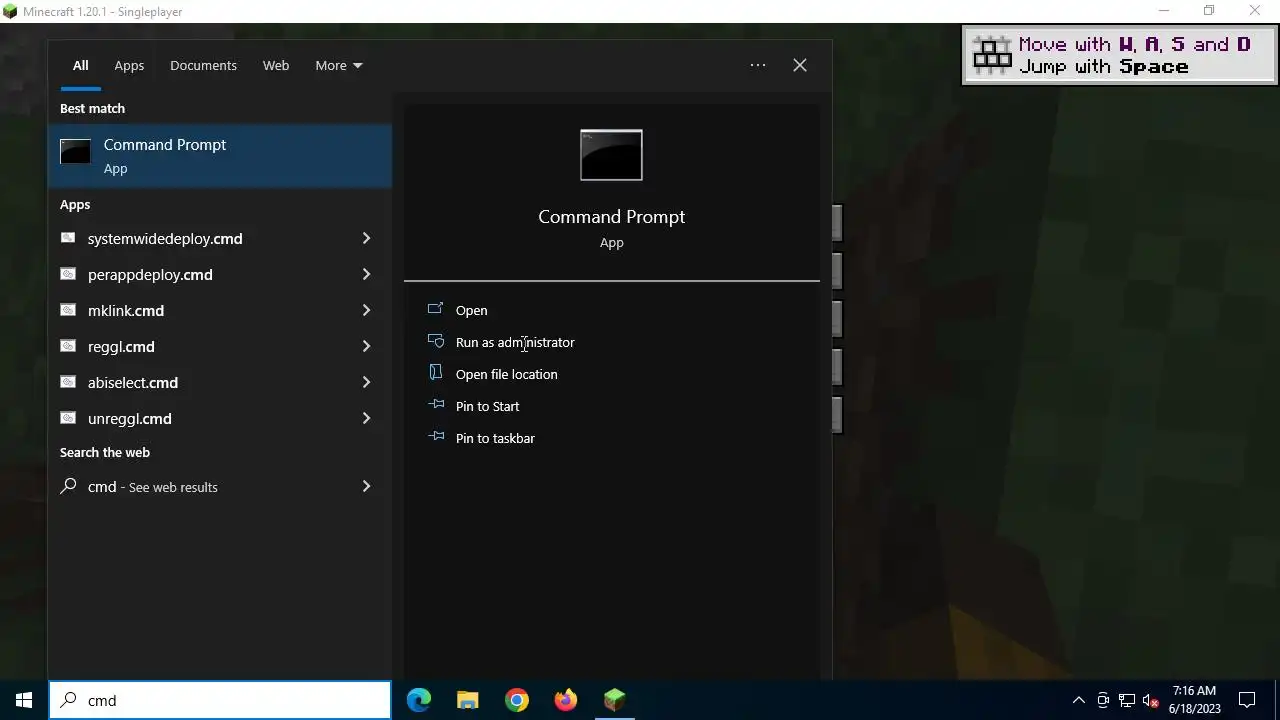1280x720 pixels.
Task: Open the notification center icon
Action: 1247,700
